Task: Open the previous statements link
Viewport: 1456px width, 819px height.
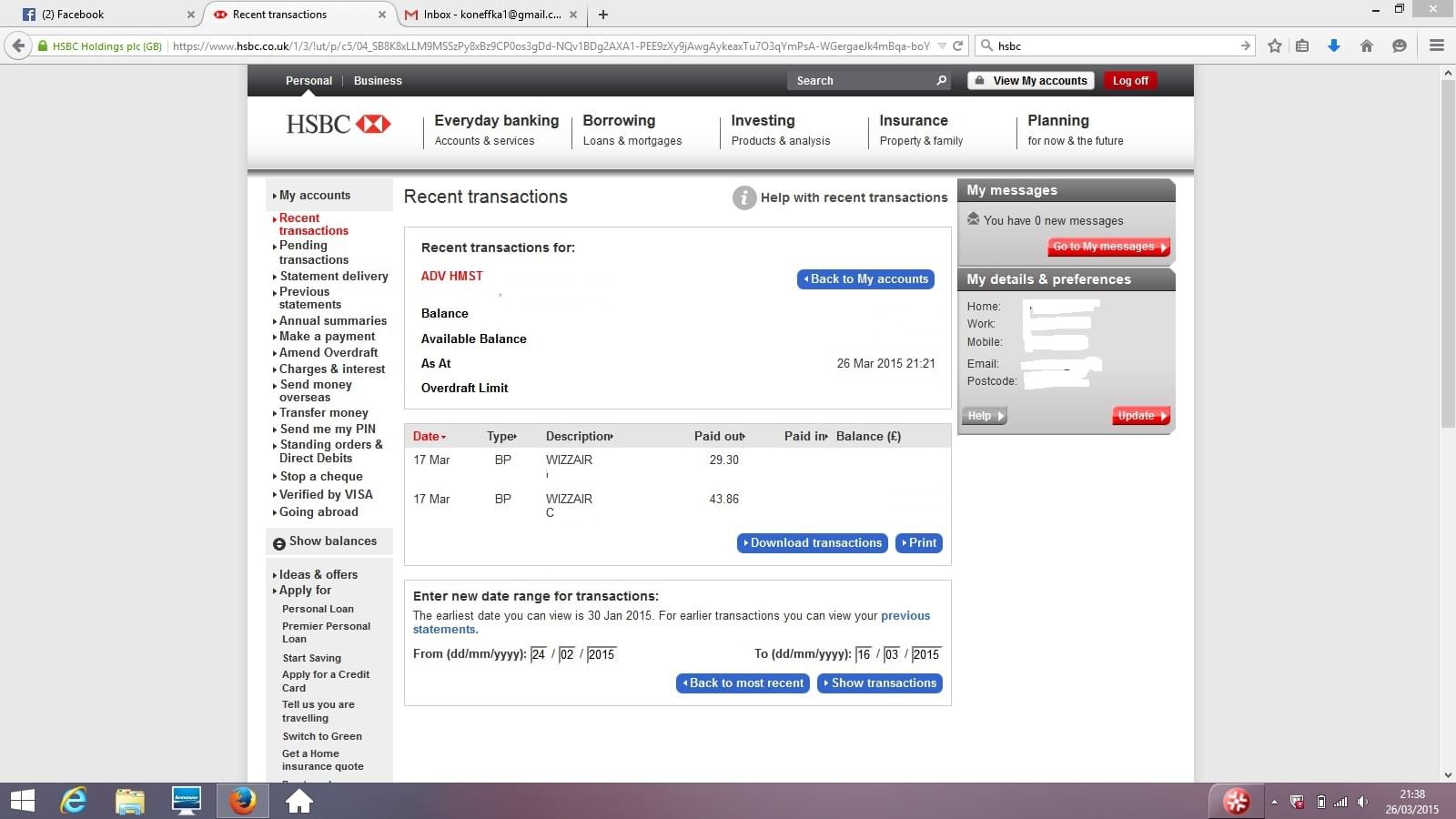Action: 672,622
